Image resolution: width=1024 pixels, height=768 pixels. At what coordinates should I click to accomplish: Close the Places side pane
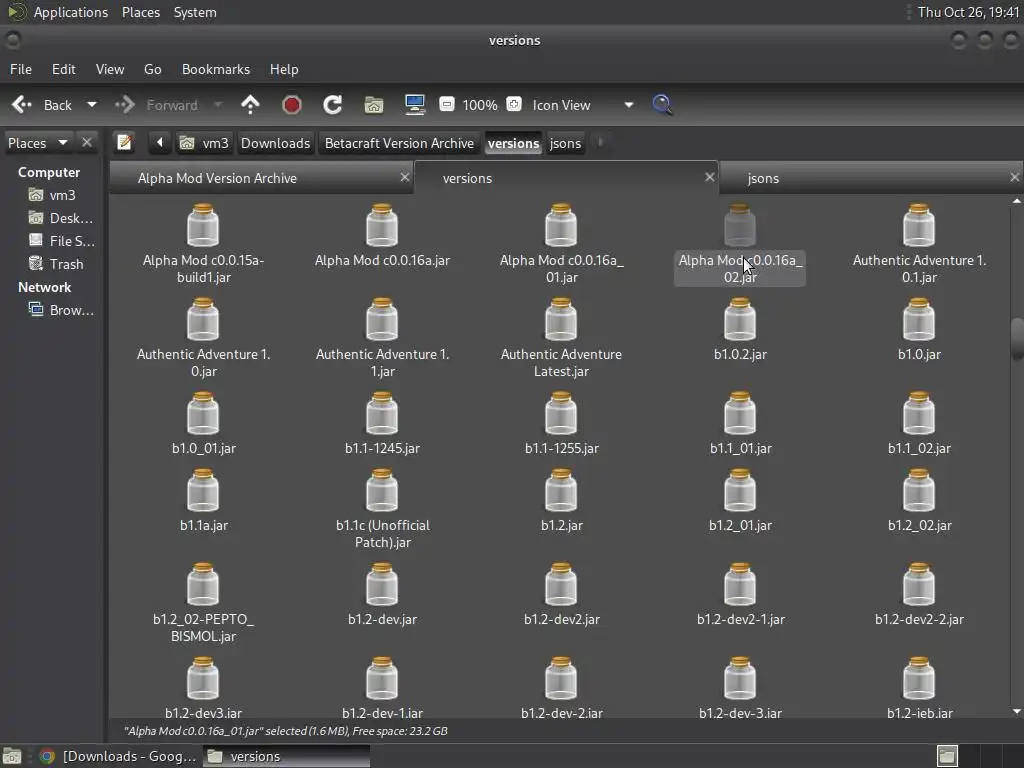[86, 142]
